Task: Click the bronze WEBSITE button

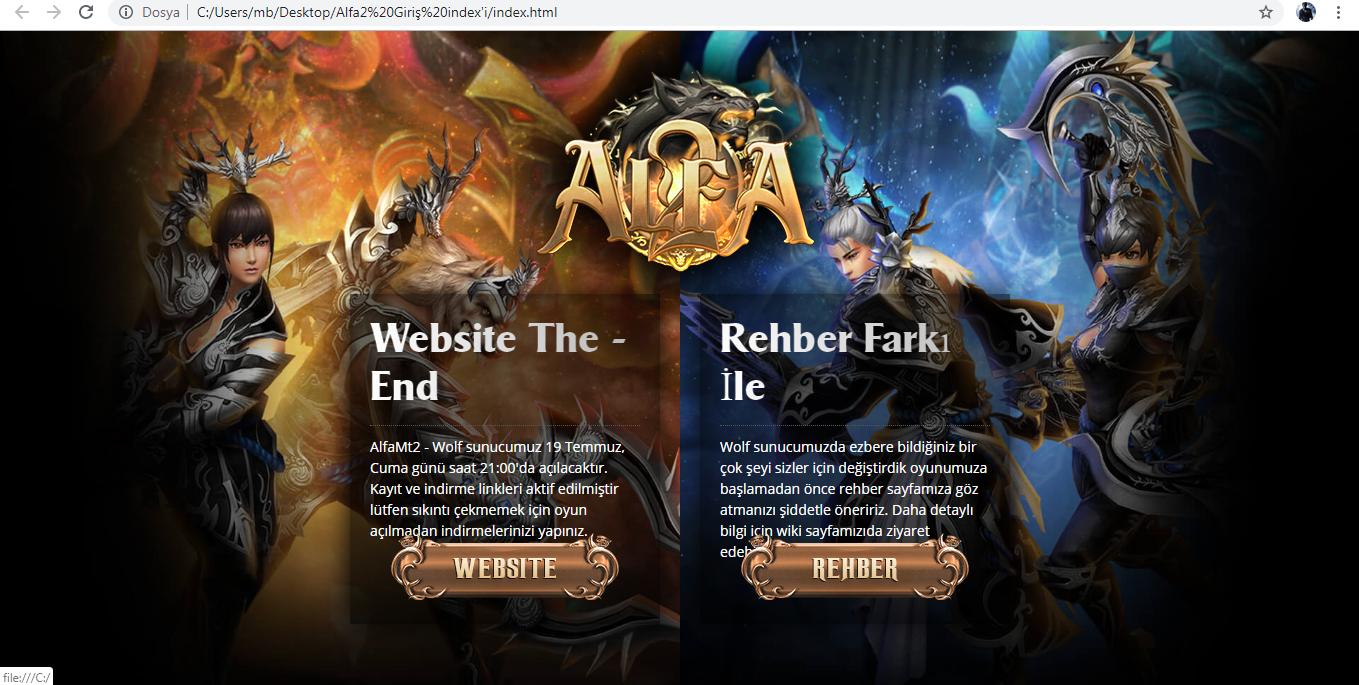Action: point(505,568)
